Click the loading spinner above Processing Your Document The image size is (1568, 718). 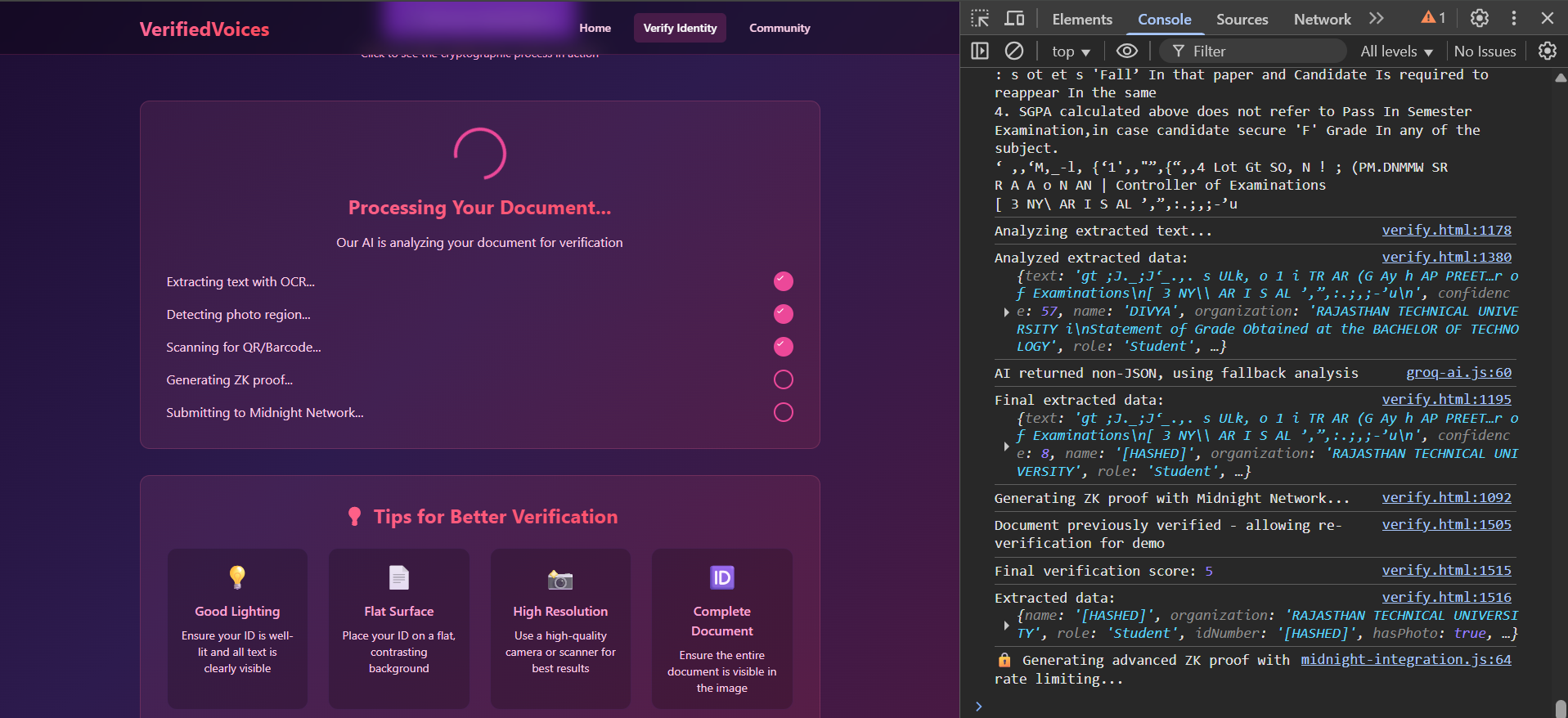(480, 154)
